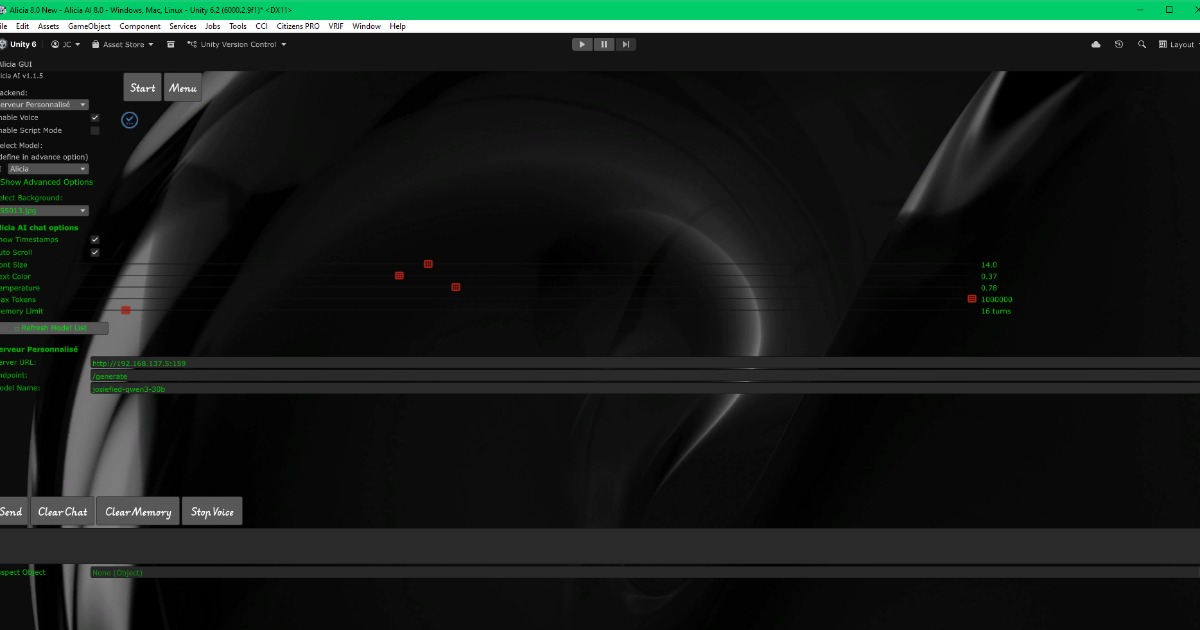Expand the Layout dropdown
Viewport: 1200px width, 630px height.
(1177, 44)
